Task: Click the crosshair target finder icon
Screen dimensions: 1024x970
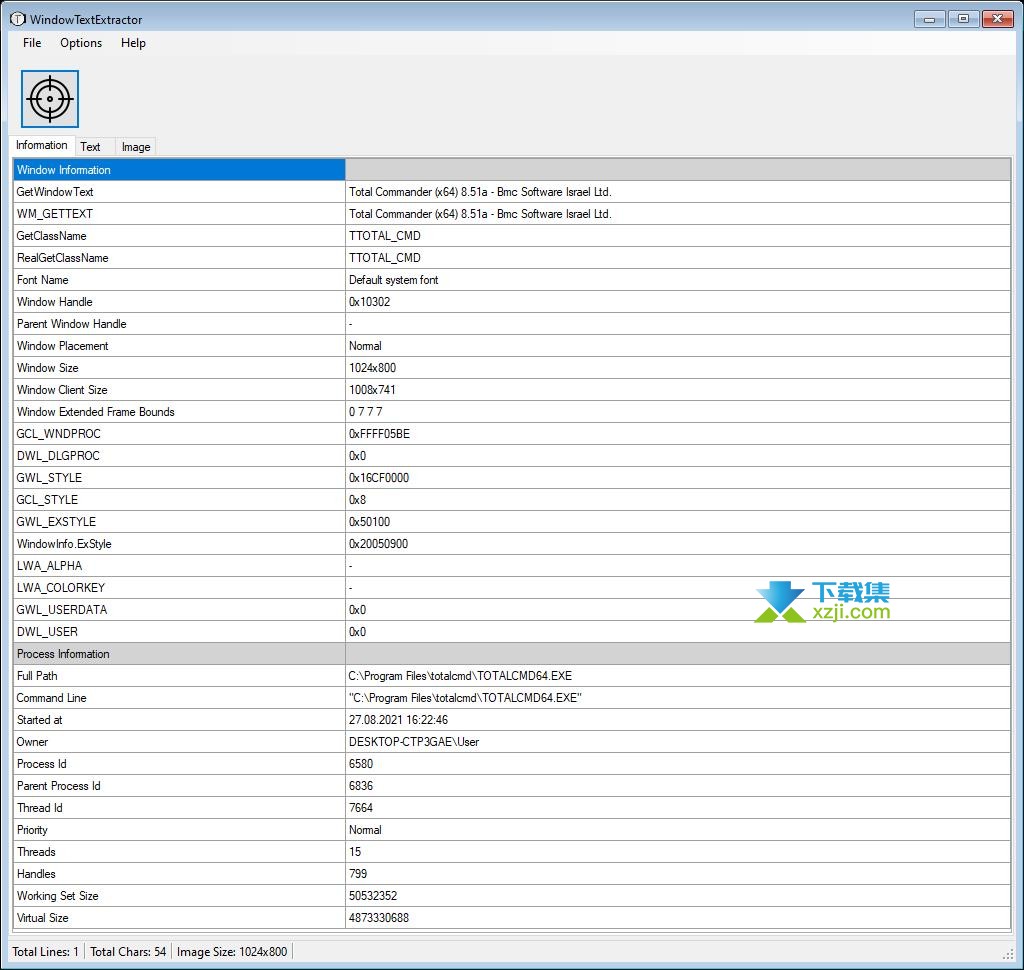Action: [x=50, y=99]
